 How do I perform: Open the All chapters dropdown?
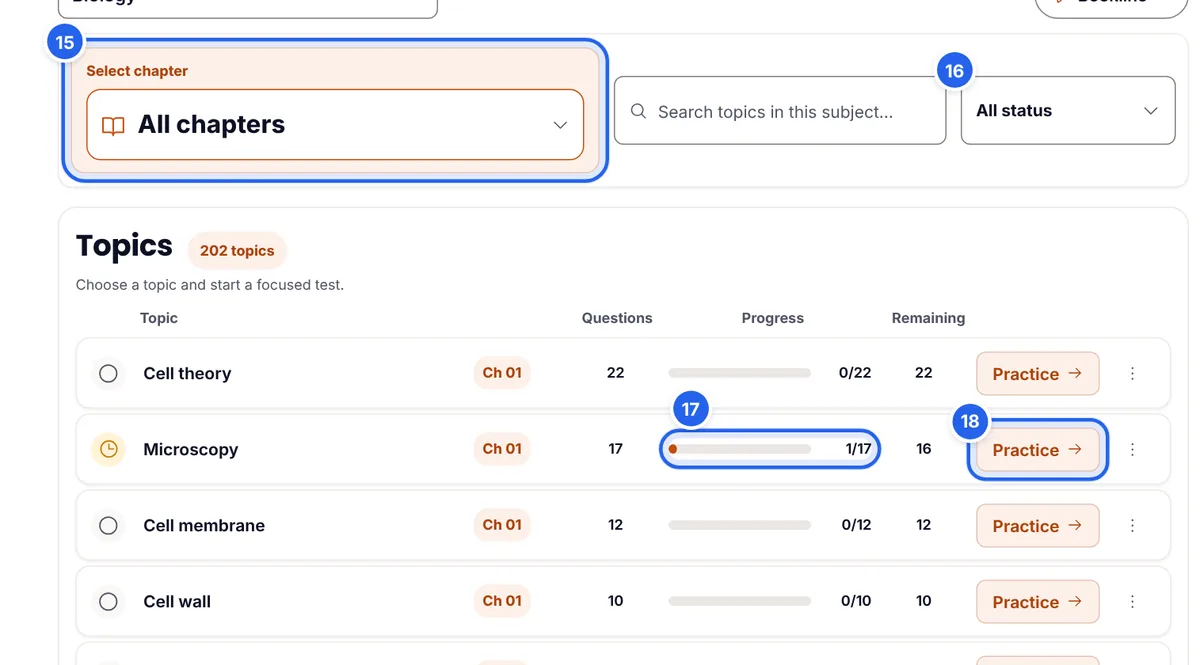point(335,125)
